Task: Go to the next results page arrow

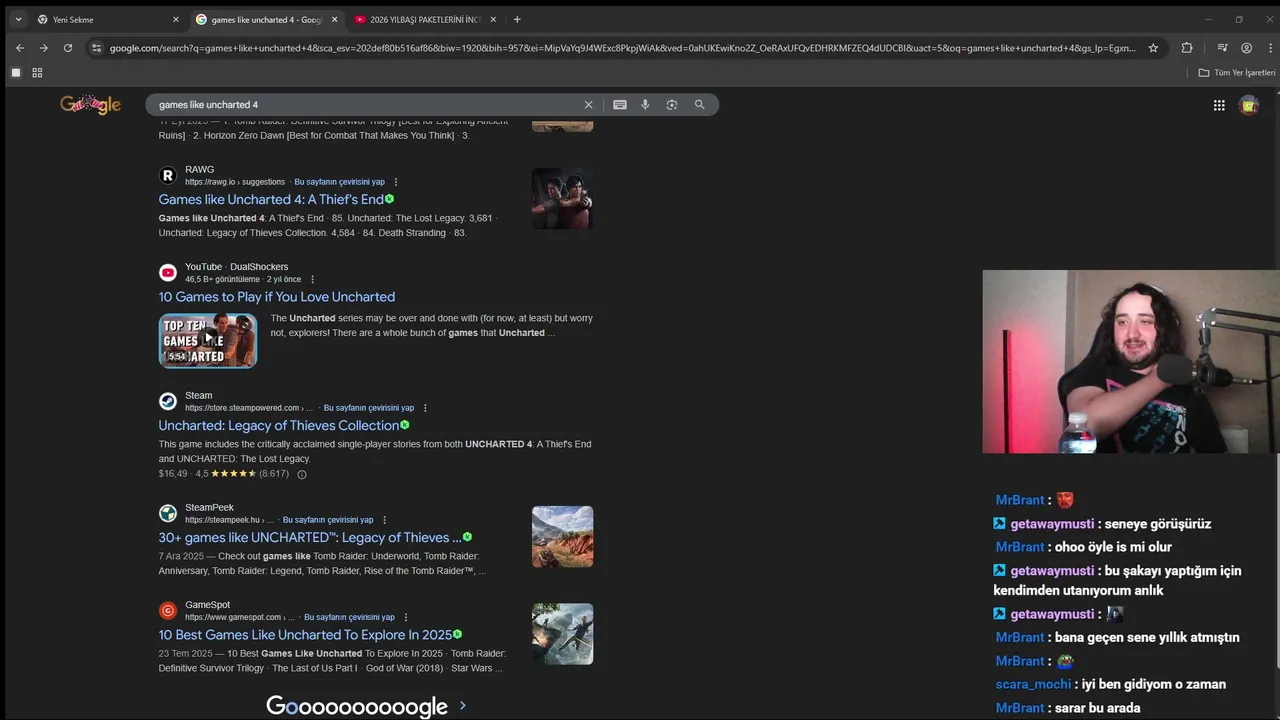Action: (x=462, y=706)
